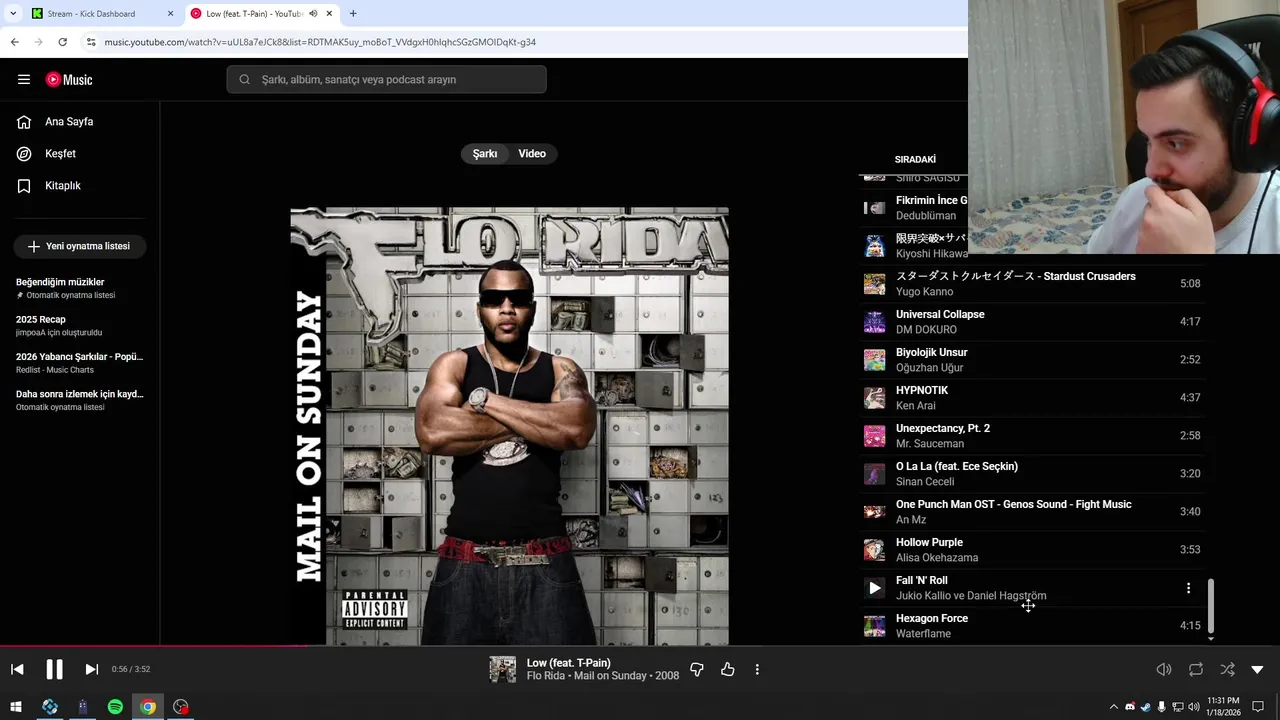Image resolution: width=1280 pixels, height=720 pixels.
Task: Open Beğendiğim müzikler playlist
Action: pyautogui.click(x=80, y=288)
